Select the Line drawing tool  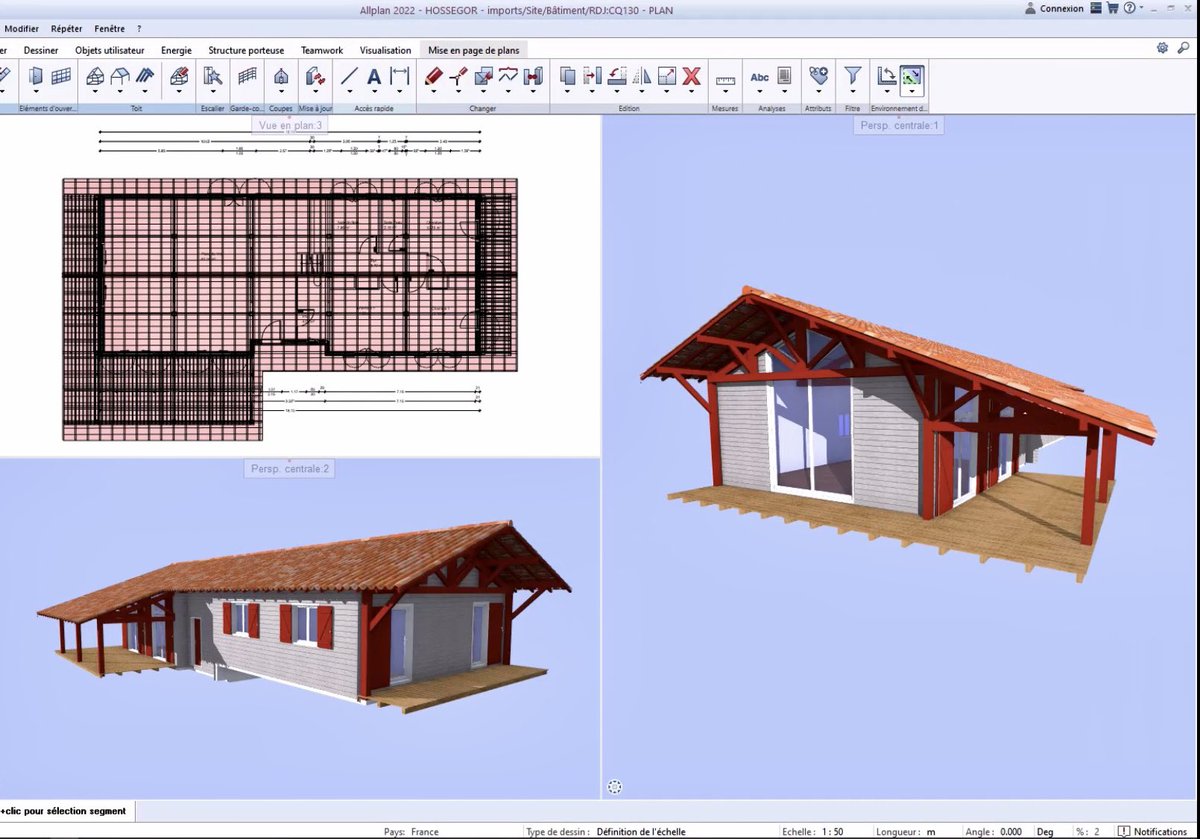tap(348, 76)
